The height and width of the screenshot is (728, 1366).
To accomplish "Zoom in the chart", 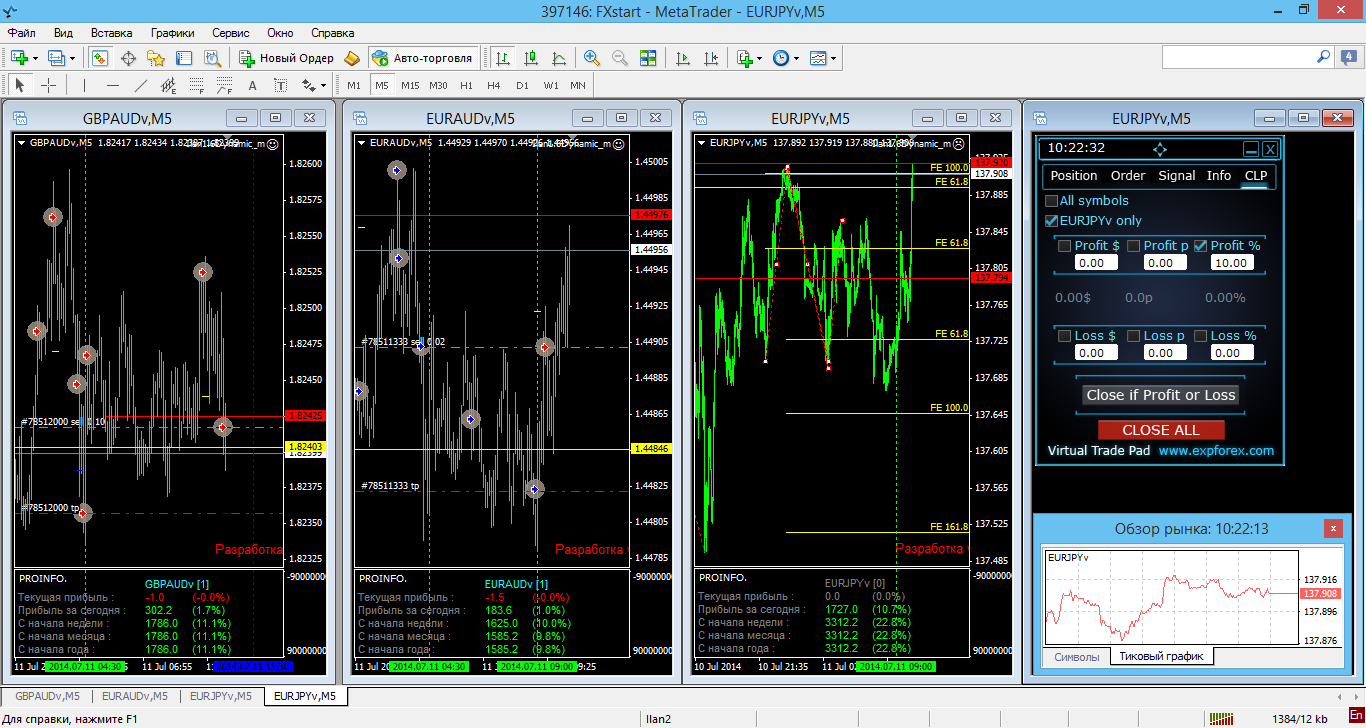I will [592, 58].
